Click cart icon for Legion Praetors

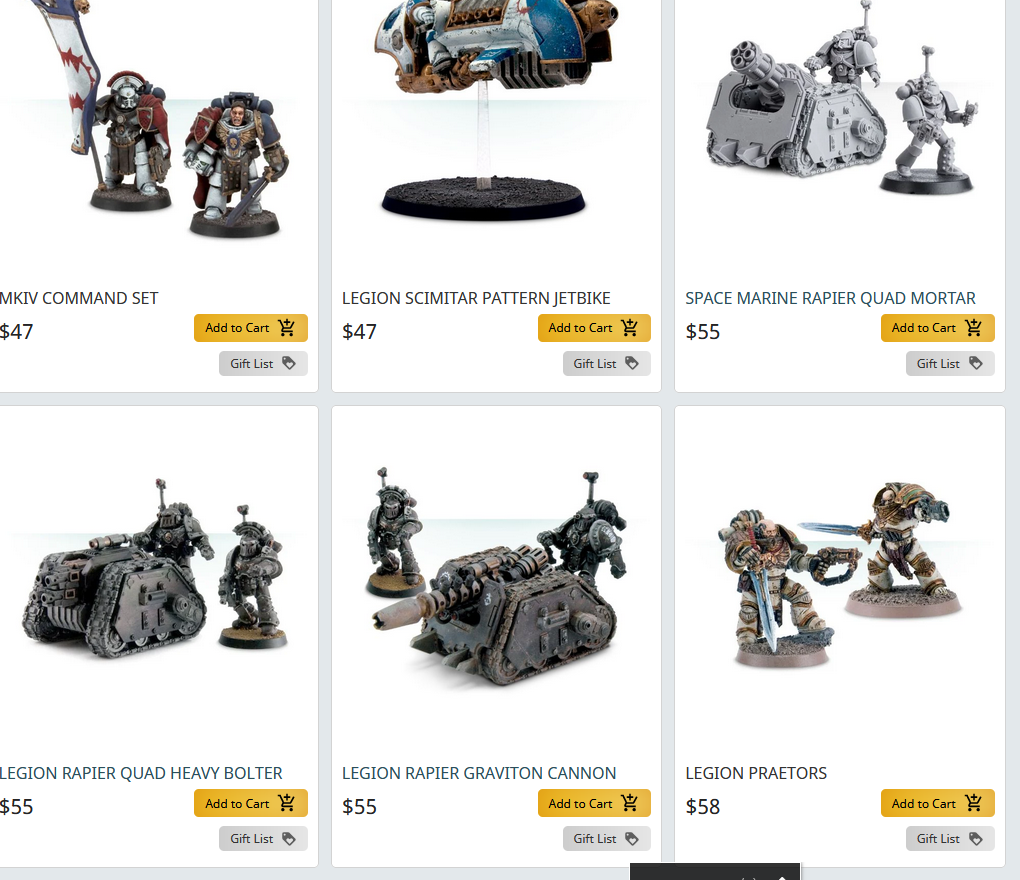coord(973,803)
